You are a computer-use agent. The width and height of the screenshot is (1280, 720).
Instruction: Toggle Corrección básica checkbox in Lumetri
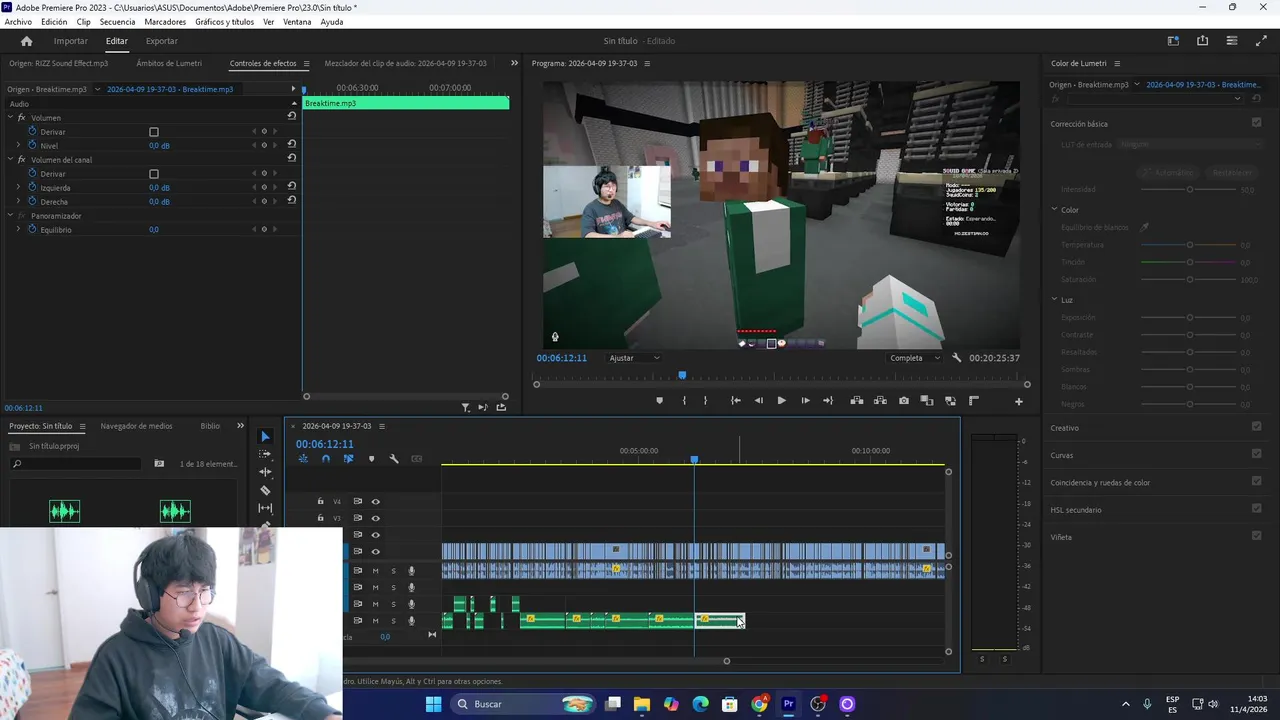[1256, 123]
